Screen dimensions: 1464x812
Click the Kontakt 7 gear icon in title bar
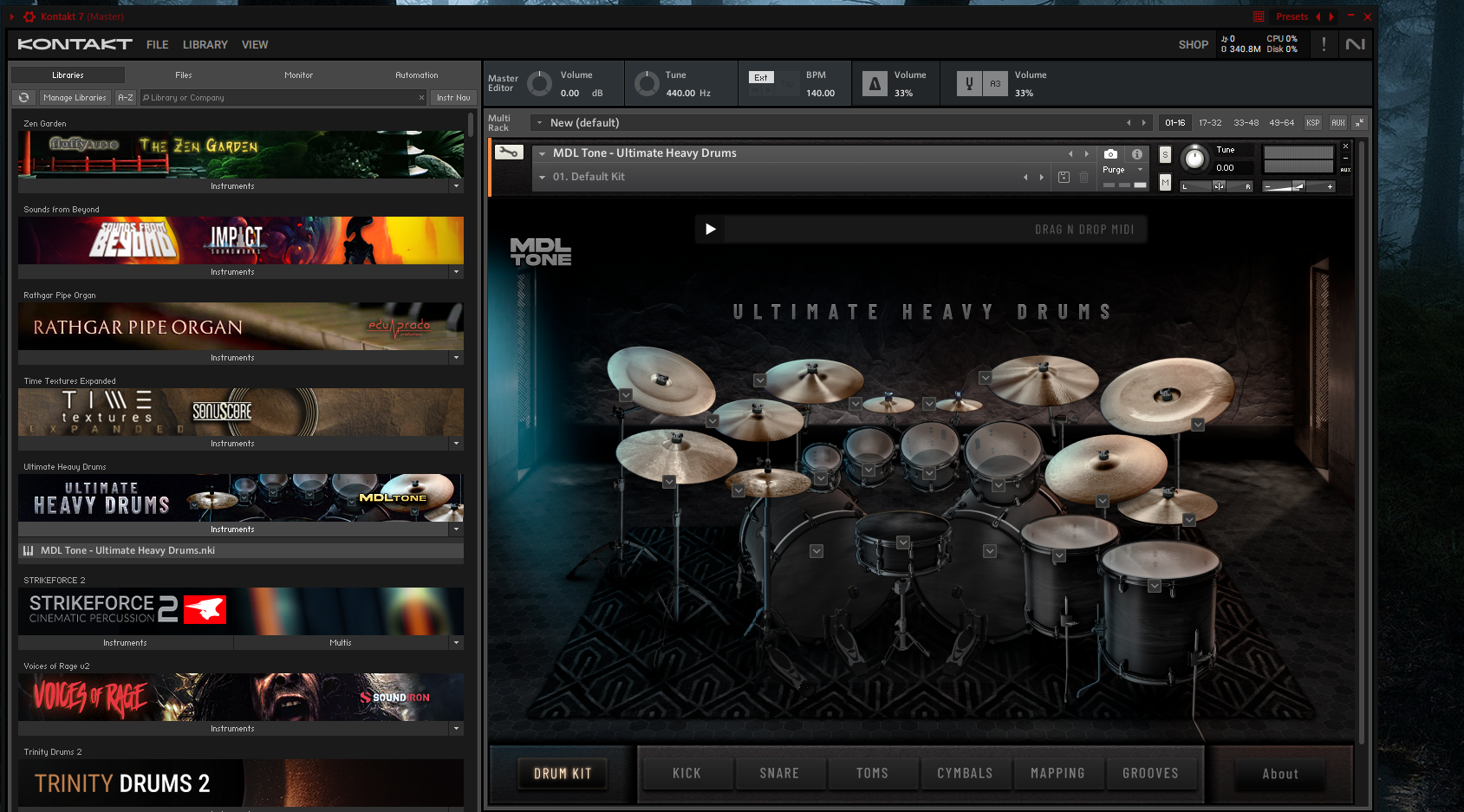pyautogui.click(x=29, y=16)
